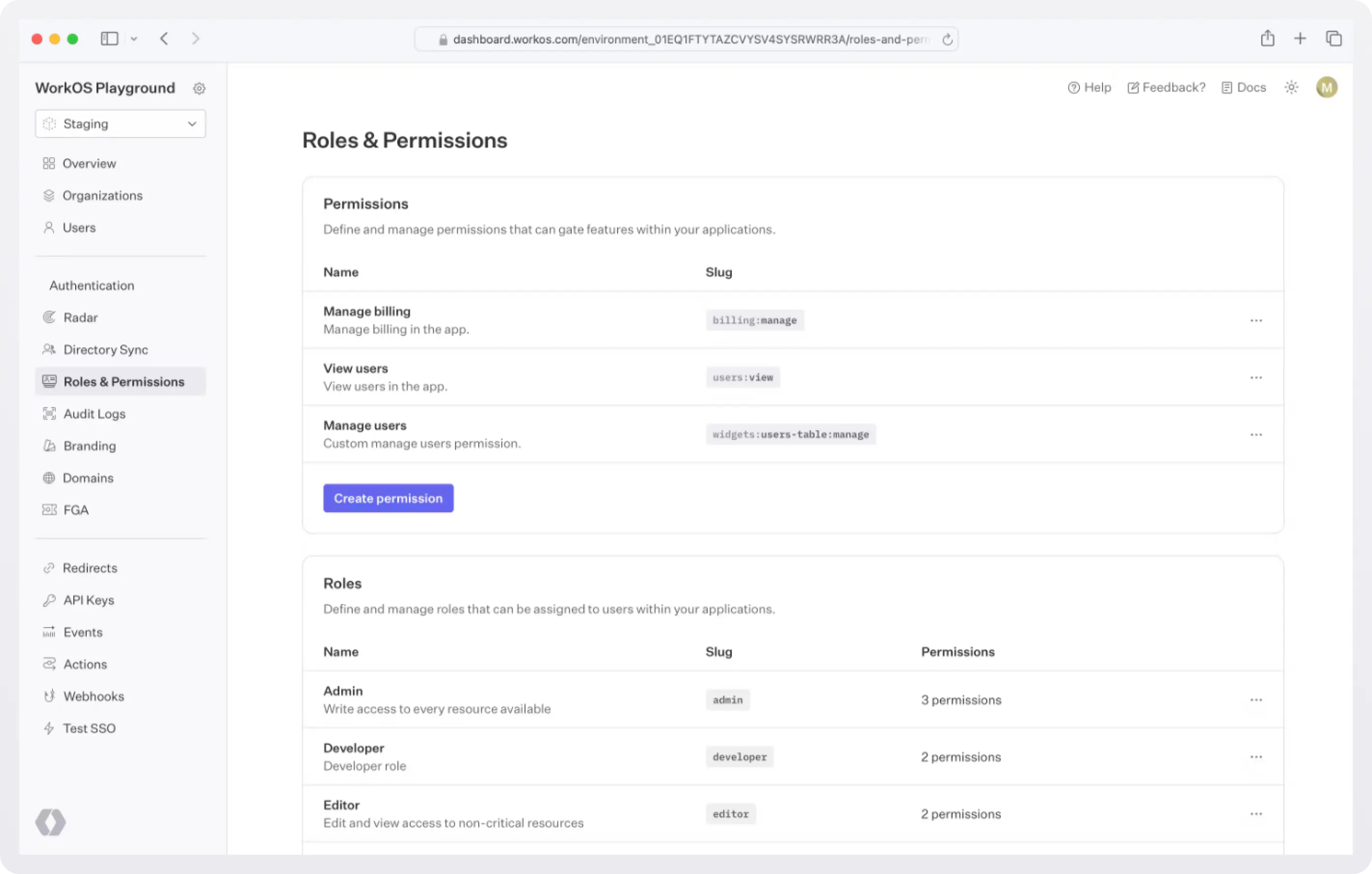
Task: Go to API Keys page
Action: point(88,600)
